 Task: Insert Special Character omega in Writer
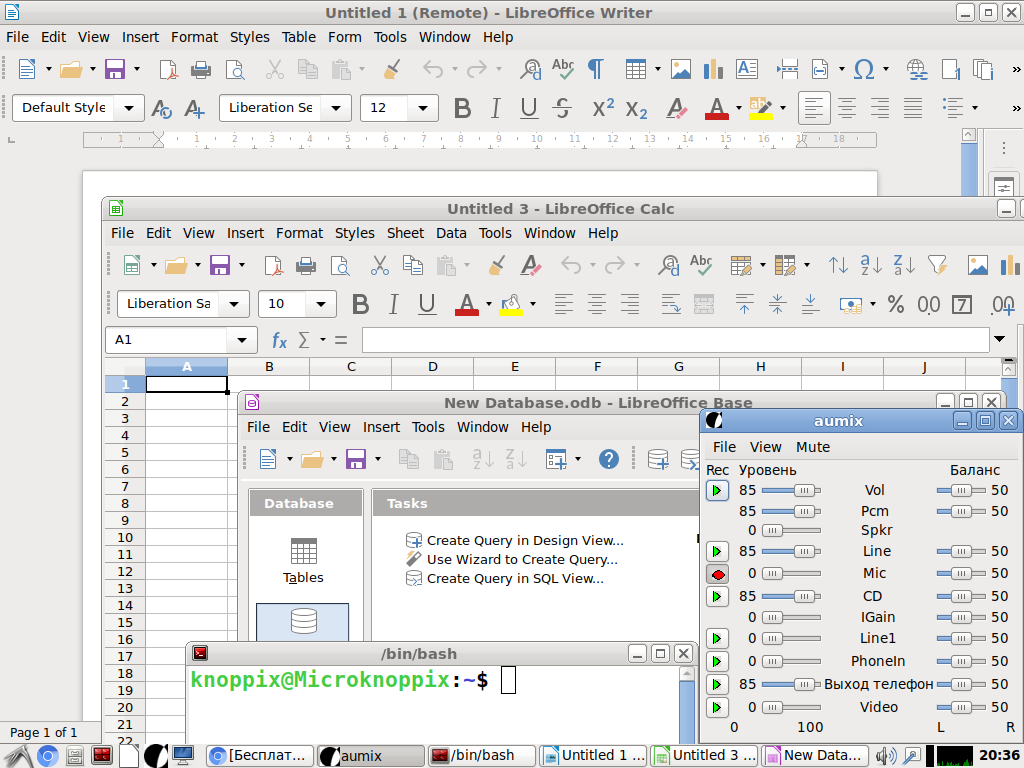point(864,69)
